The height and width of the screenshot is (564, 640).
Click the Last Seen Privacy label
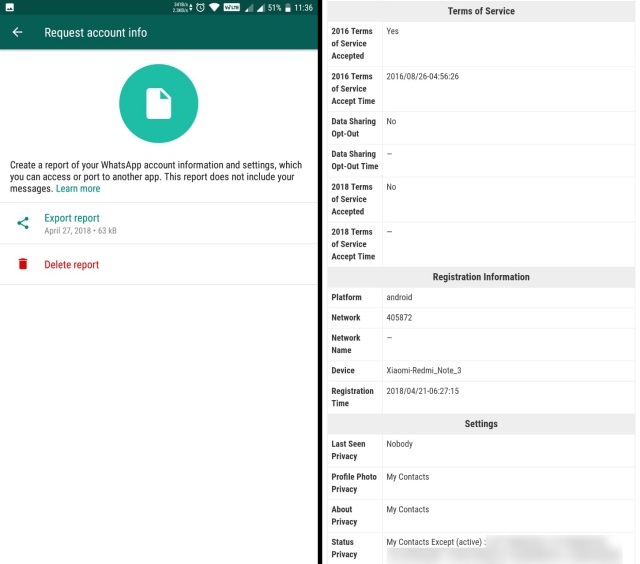pos(348,450)
